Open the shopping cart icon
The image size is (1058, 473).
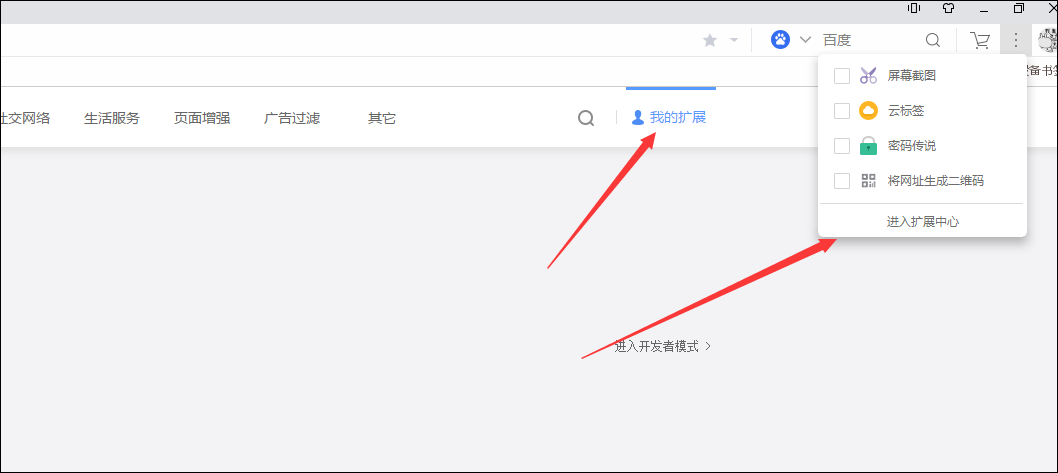tap(980, 40)
